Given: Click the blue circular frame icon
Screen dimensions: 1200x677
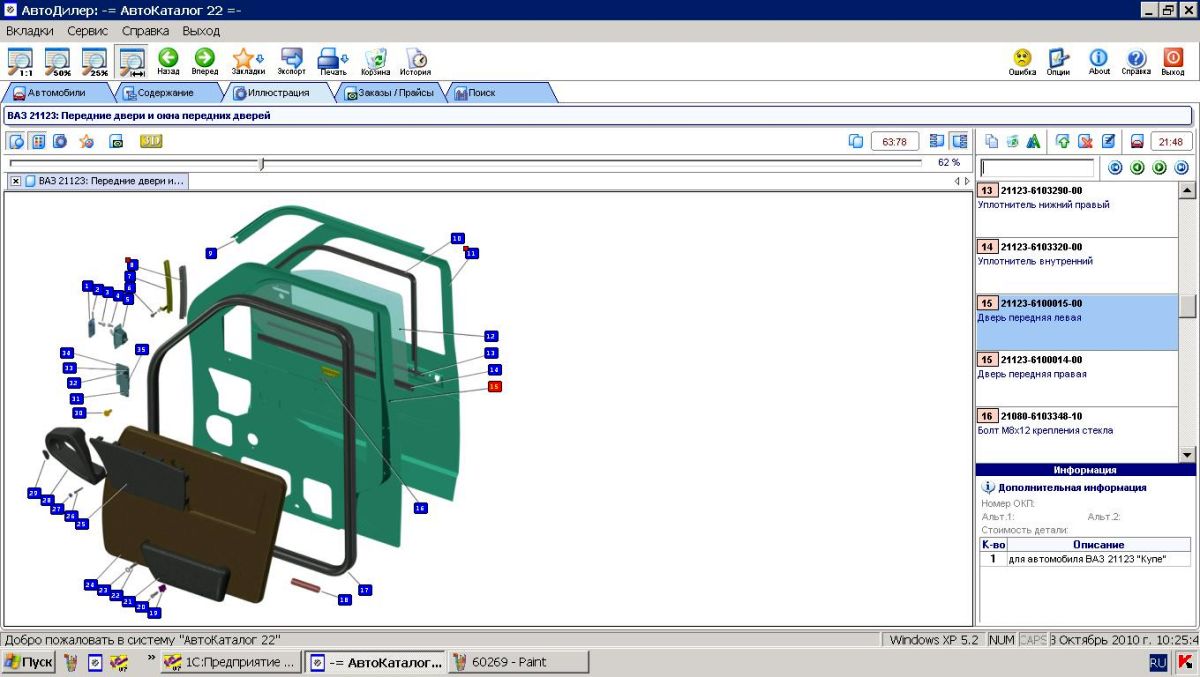Looking at the screenshot, I should click(60, 141).
